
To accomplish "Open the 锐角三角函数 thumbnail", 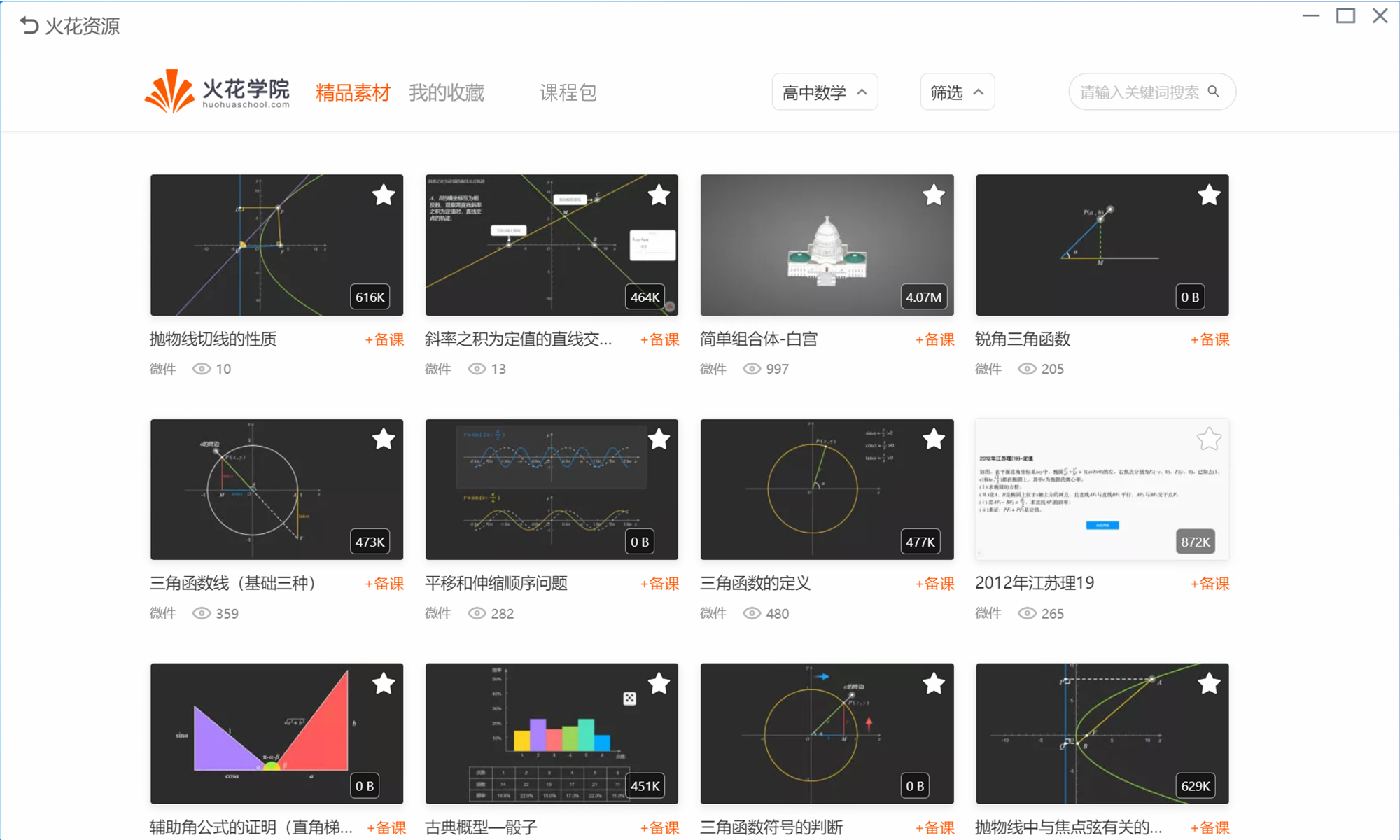I will pyautogui.click(x=1102, y=245).
